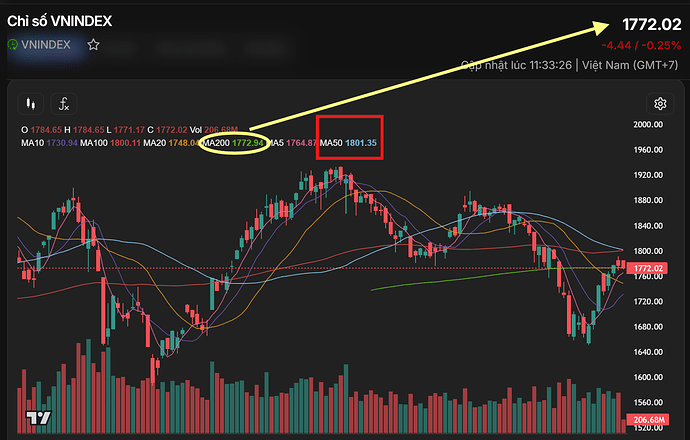Click the Open value 1784.65
Image resolution: width=690 pixels, height=440 pixels.
point(46,130)
